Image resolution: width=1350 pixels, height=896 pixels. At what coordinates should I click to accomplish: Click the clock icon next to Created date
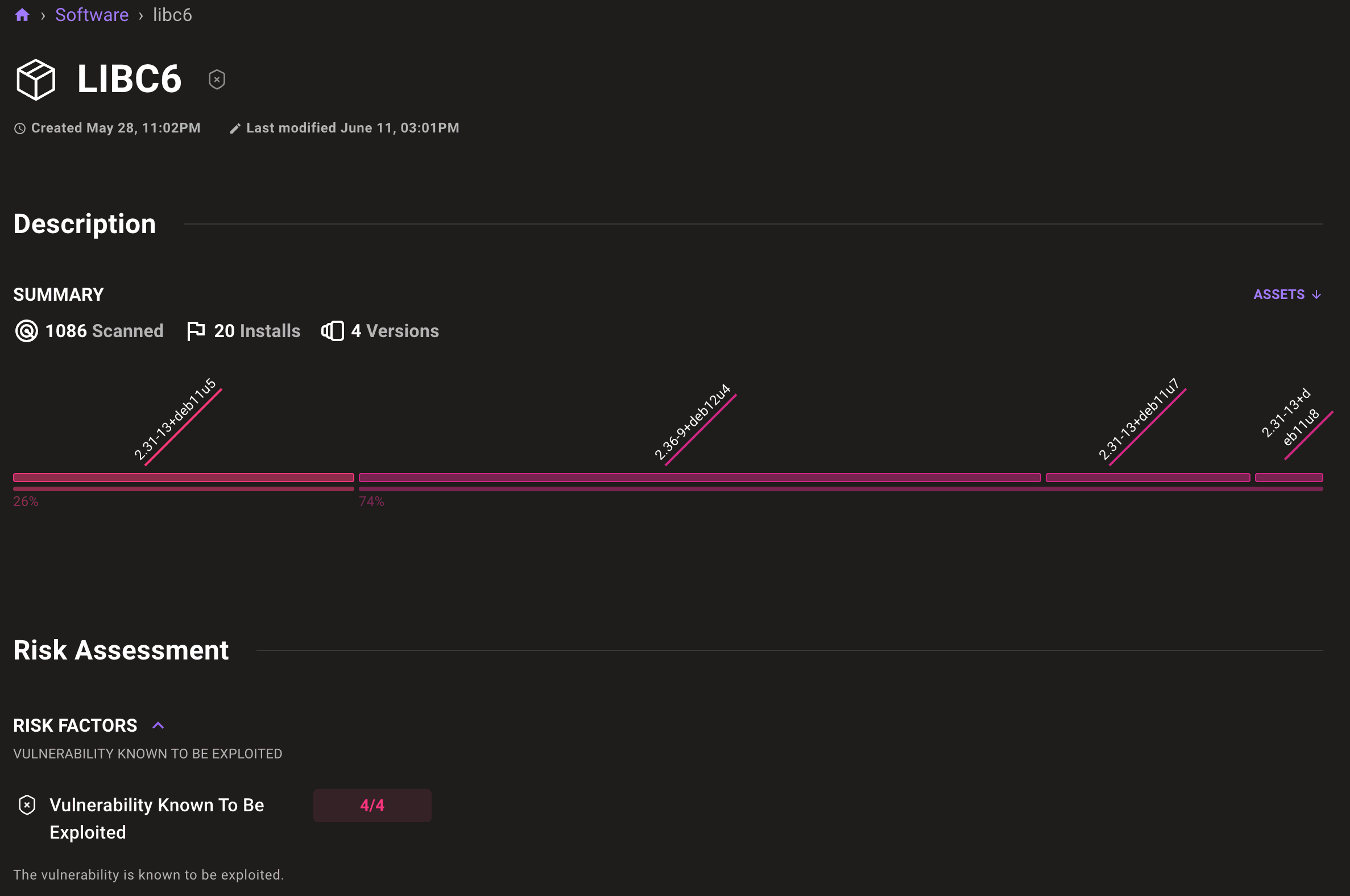coord(20,128)
